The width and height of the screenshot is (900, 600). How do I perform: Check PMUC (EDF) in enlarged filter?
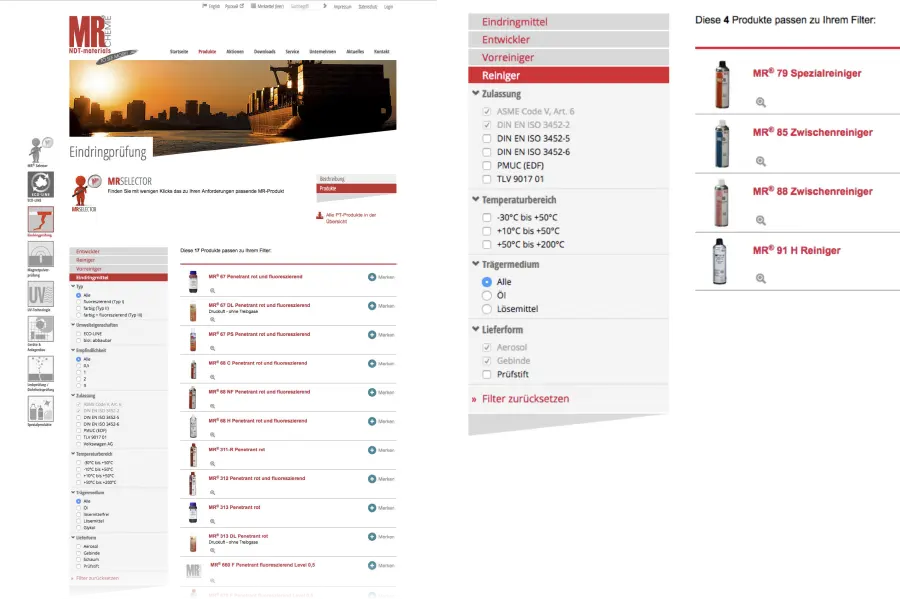tap(487, 165)
